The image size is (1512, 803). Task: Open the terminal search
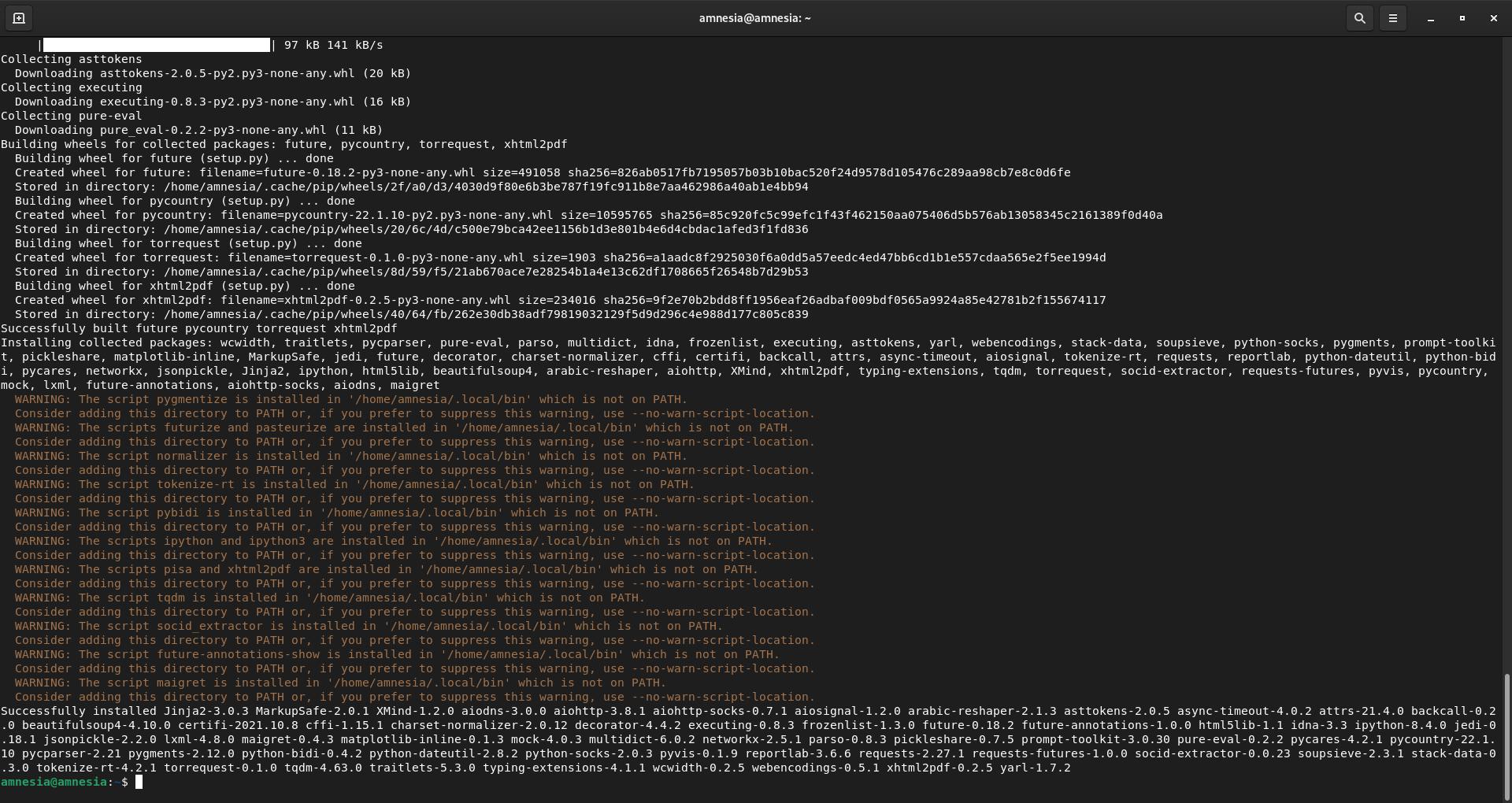tap(1359, 18)
